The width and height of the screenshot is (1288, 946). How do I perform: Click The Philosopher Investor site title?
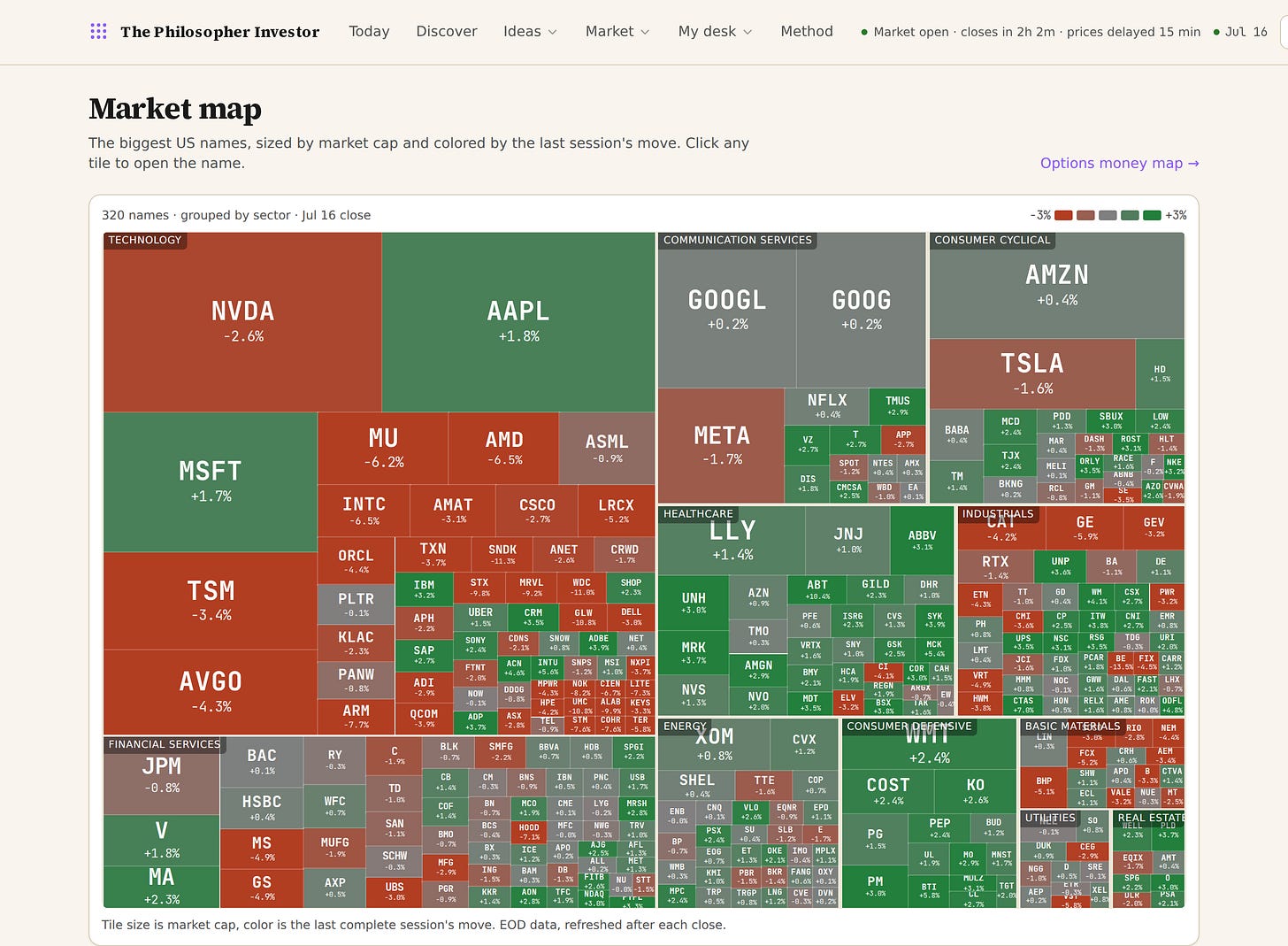tap(220, 32)
